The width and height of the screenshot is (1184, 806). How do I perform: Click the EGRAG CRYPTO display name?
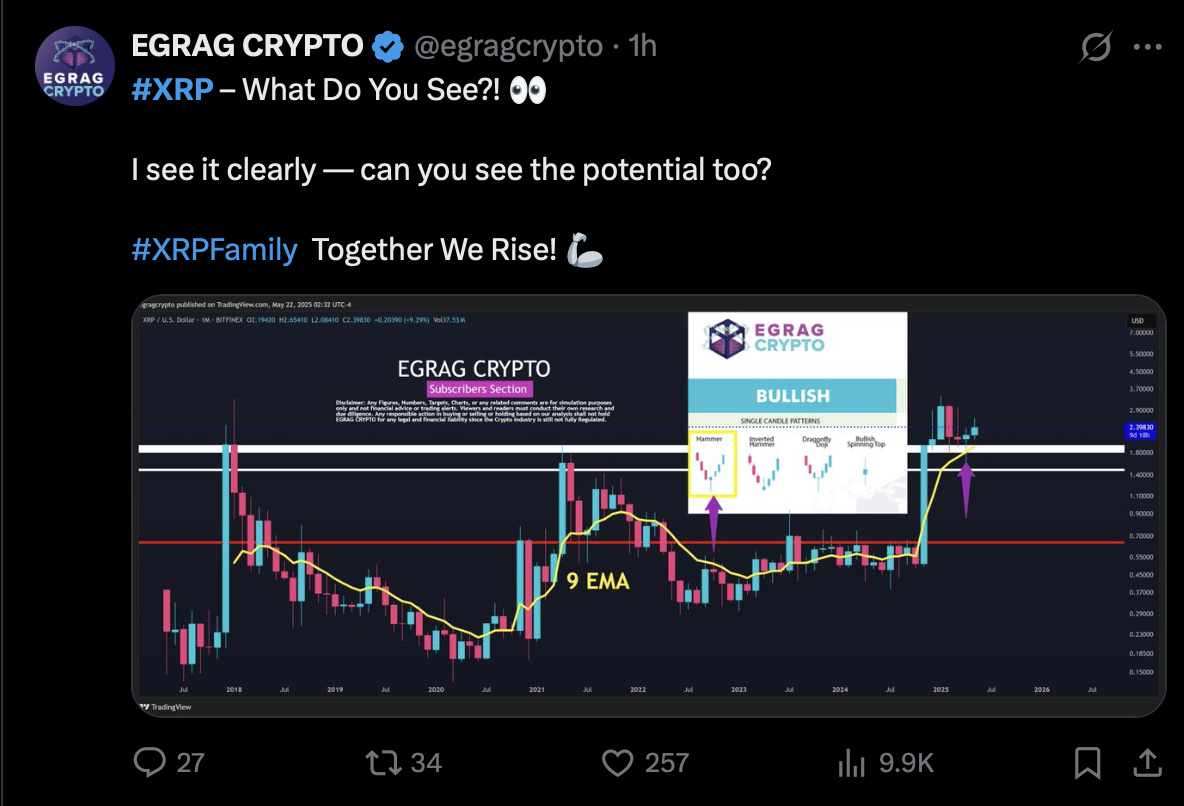[248, 46]
